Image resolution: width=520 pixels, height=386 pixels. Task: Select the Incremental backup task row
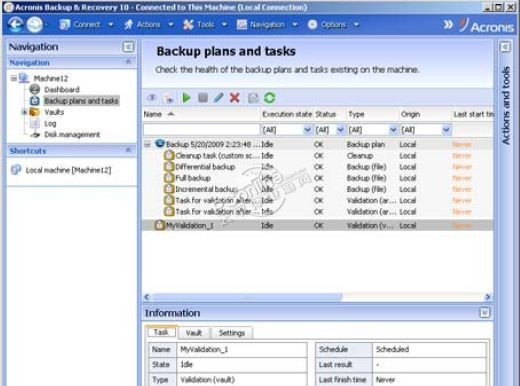(318, 189)
